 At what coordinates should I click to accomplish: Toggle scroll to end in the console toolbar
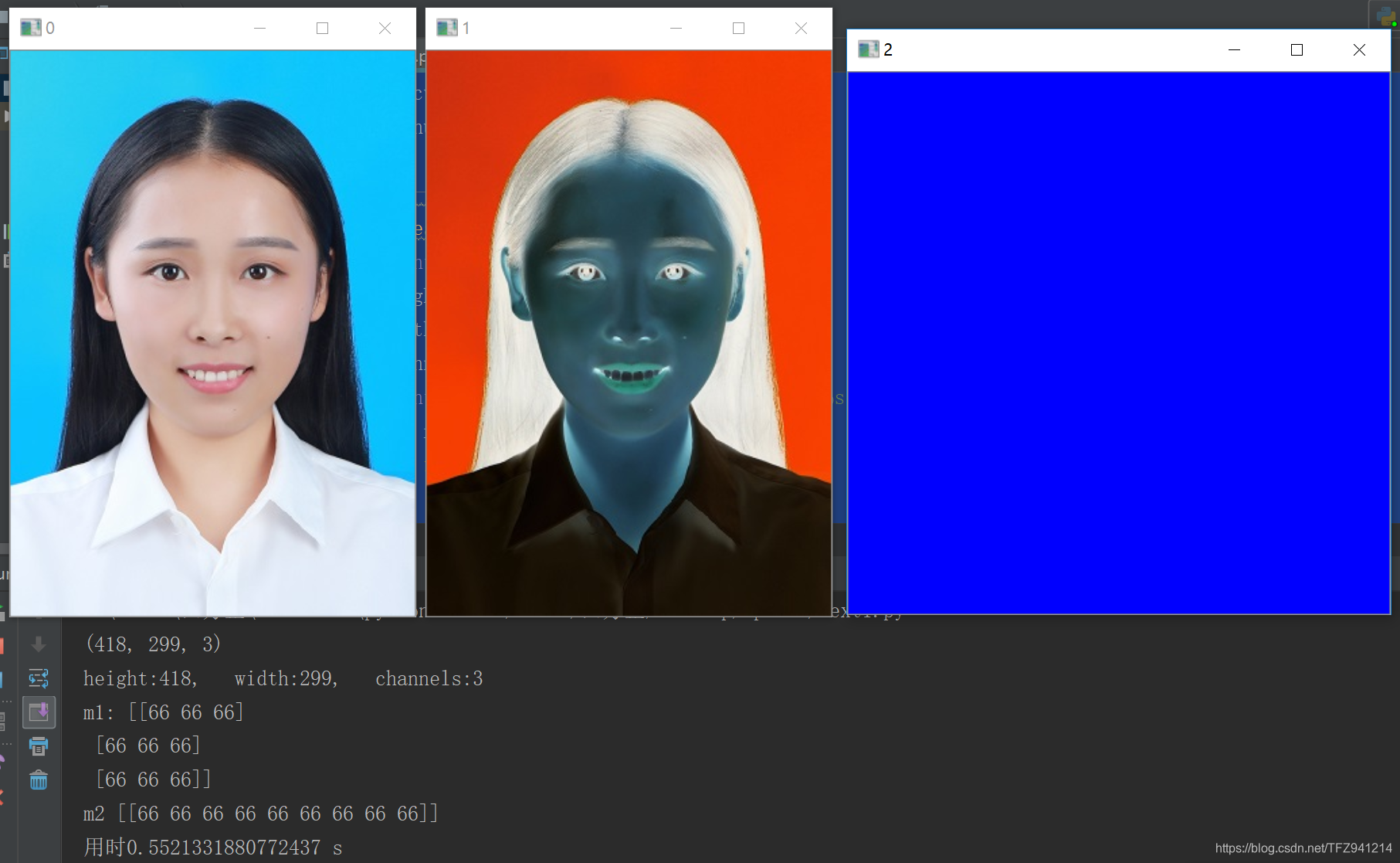[39, 712]
